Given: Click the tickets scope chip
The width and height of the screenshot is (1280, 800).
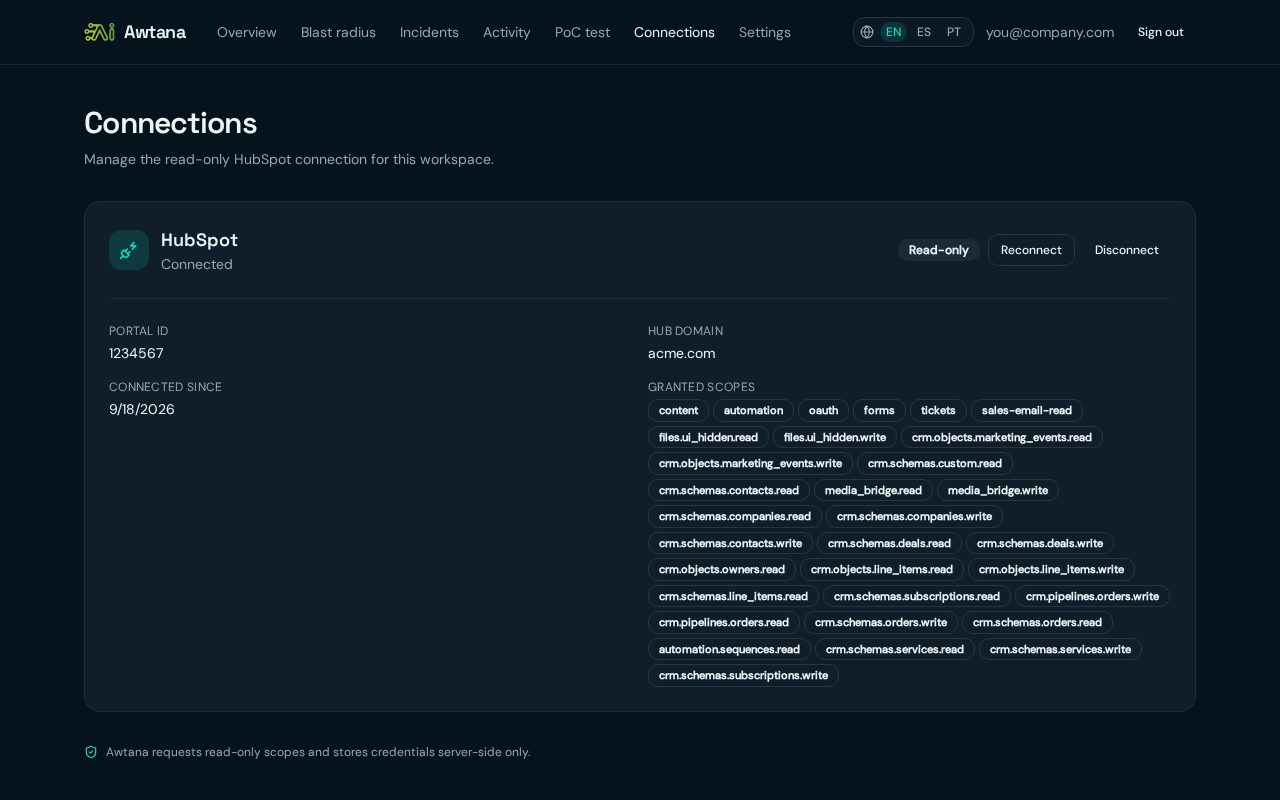Looking at the screenshot, I should 938,410.
